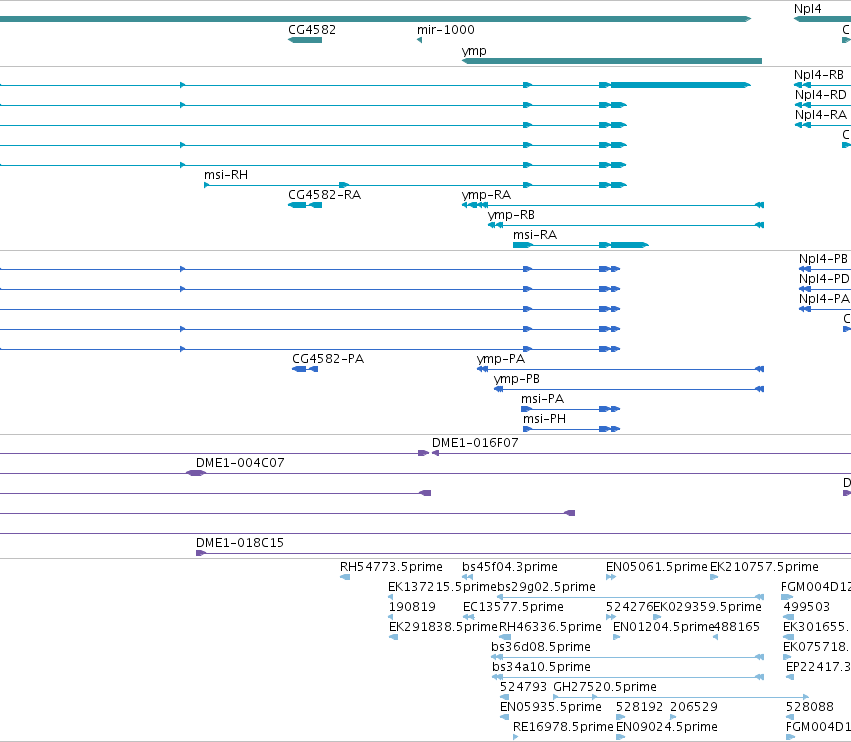Open the bs34a10.5prime EST label
Viewport: 851px width, 742px height.
point(541,668)
